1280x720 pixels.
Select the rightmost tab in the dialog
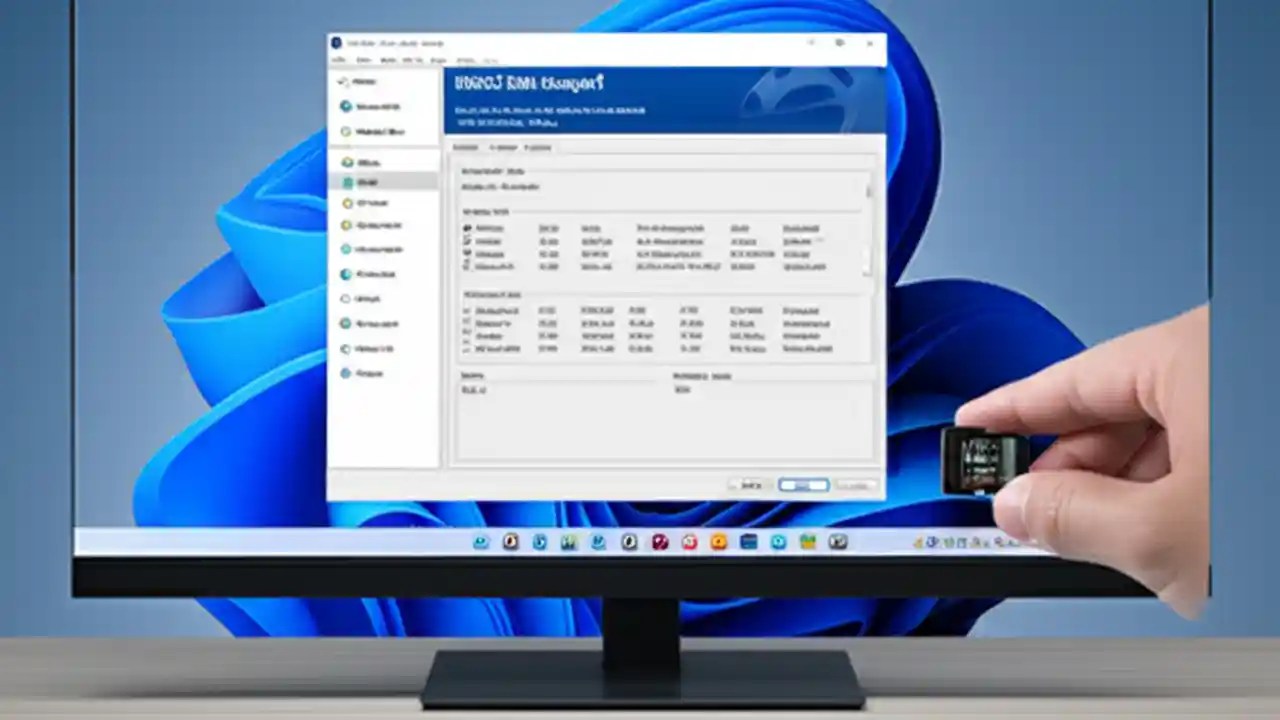click(538, 147)
